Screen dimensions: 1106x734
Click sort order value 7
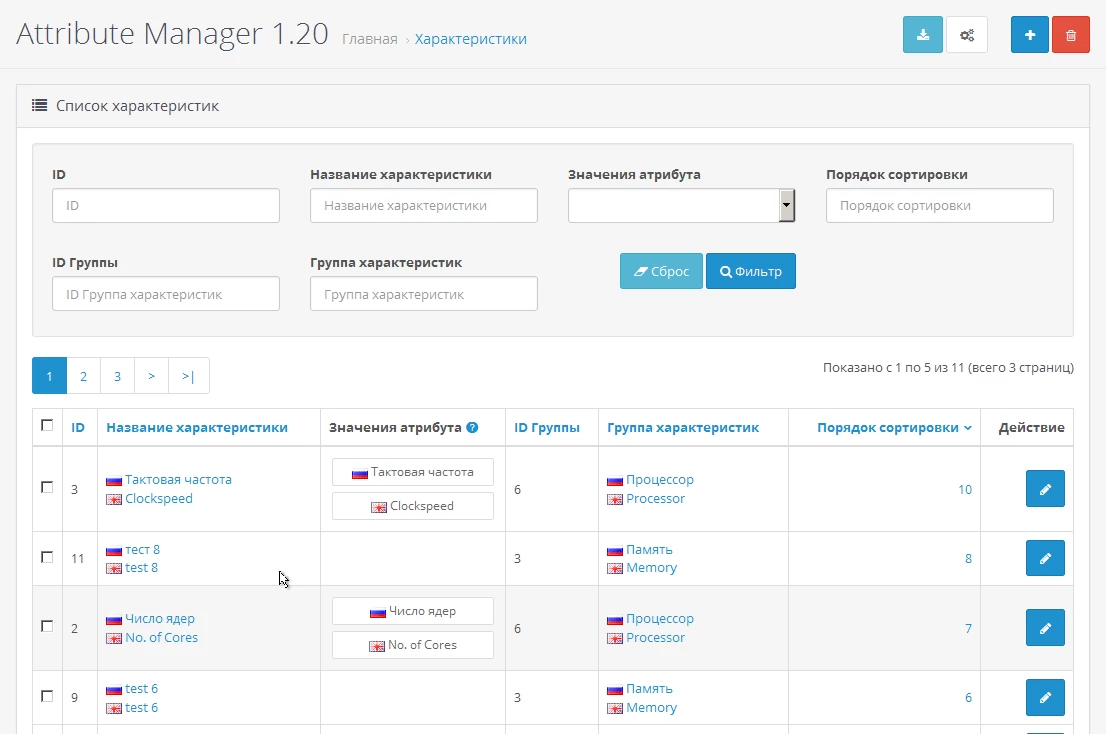coord(968,628)
